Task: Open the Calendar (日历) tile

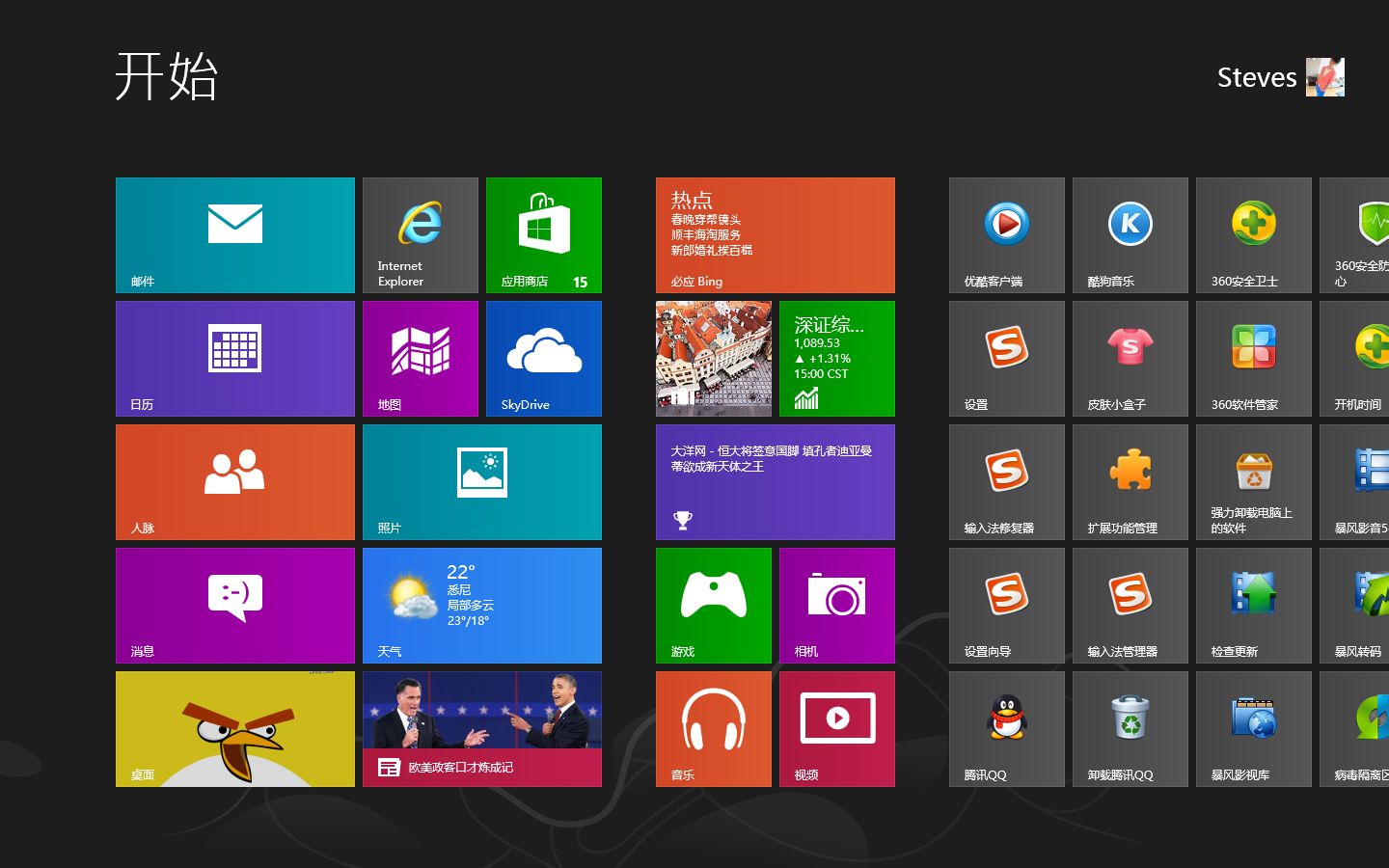Action: click(235, 359)
